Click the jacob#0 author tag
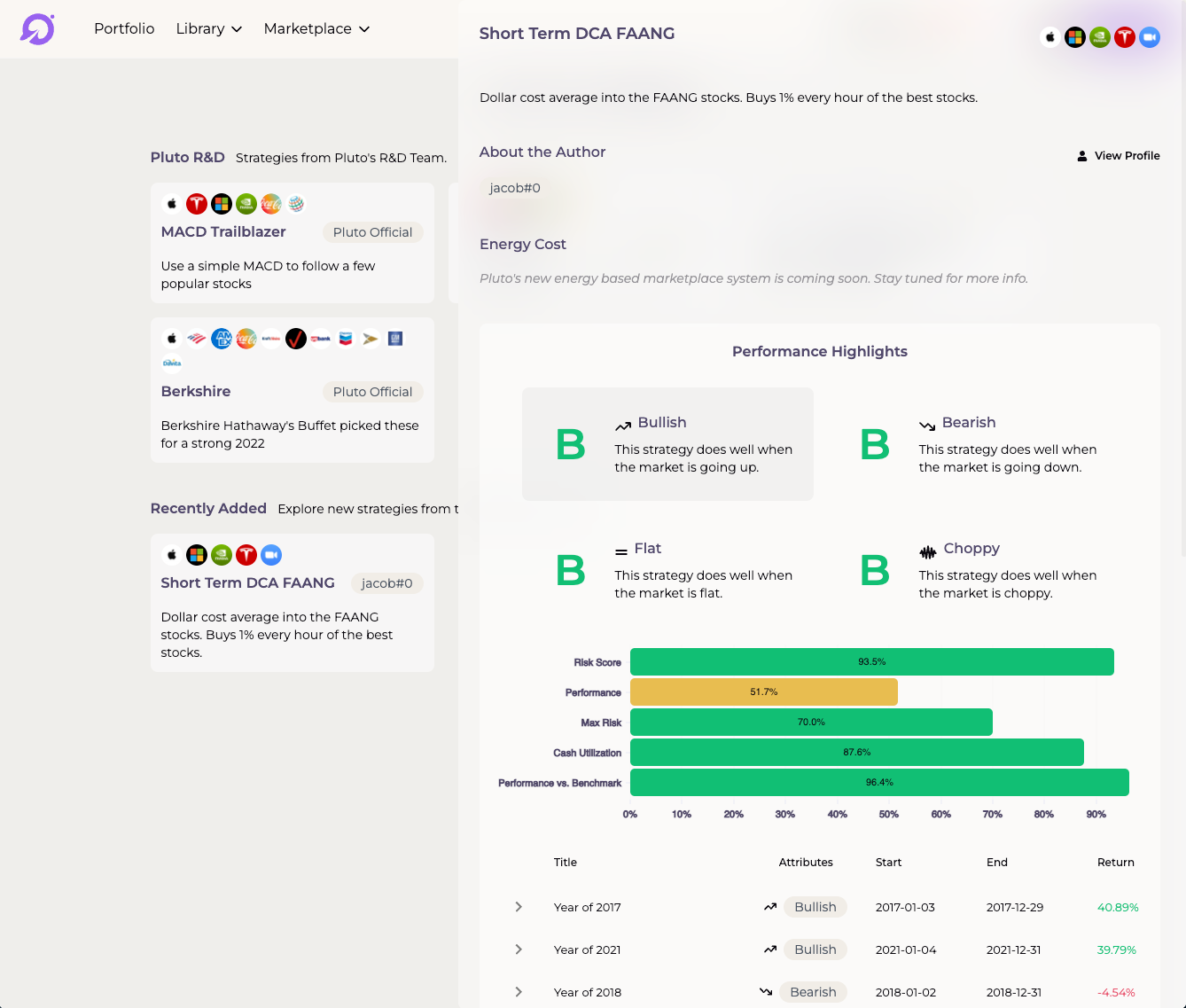1186x1008 pixels. click(515, 188)
